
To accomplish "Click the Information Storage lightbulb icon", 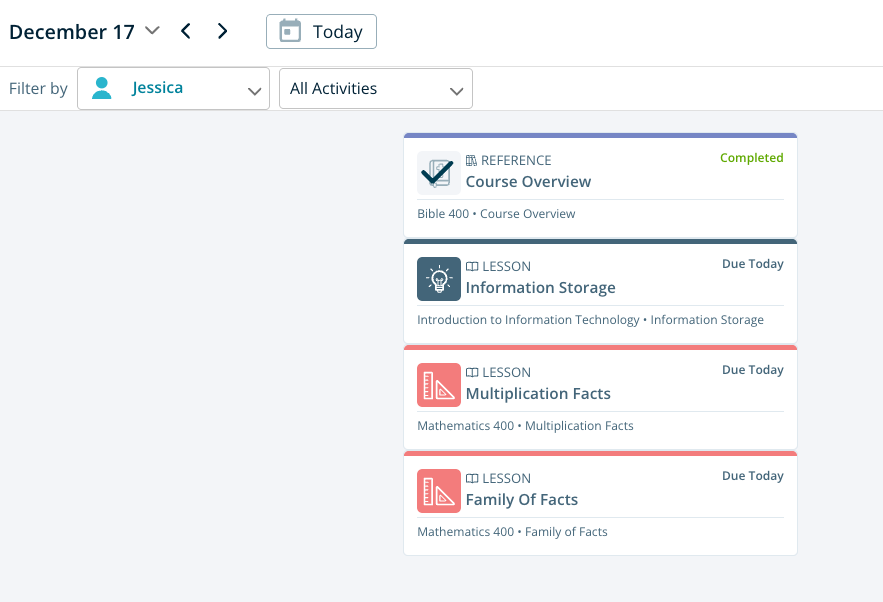I will pyautogui.click(x=438, y=279).
